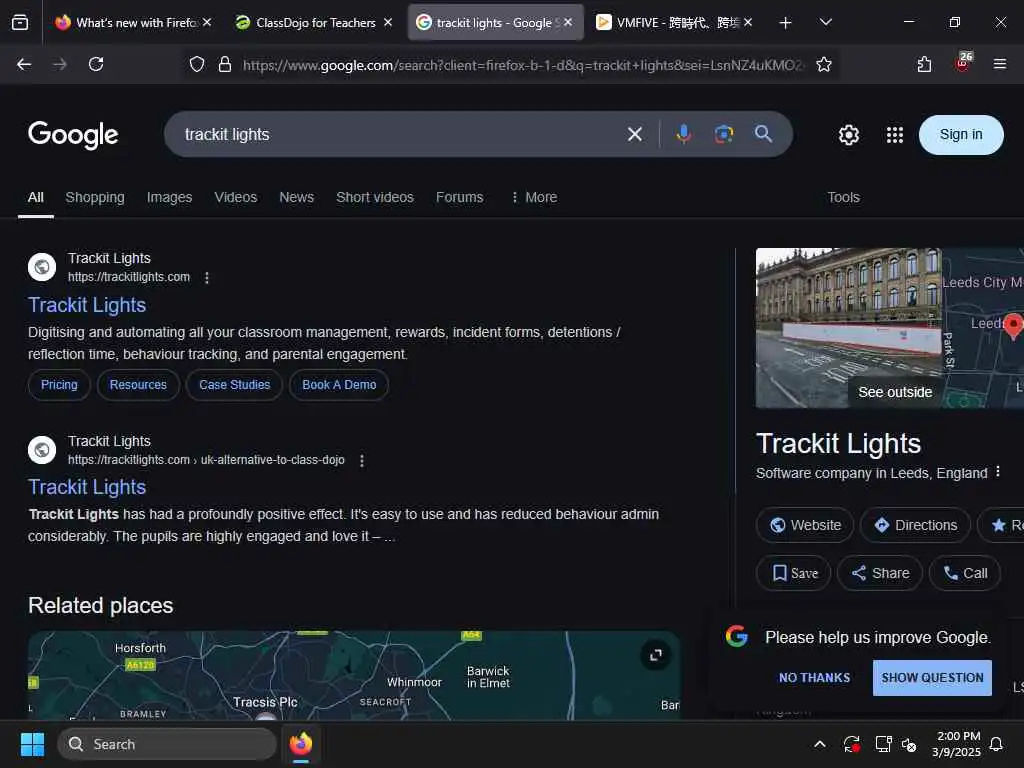Image resolution: width=1024 pixels, height=768 pixels.
Task: Open the Pricing sitelink
Action: pyautogui.click(x=59, y=385)
